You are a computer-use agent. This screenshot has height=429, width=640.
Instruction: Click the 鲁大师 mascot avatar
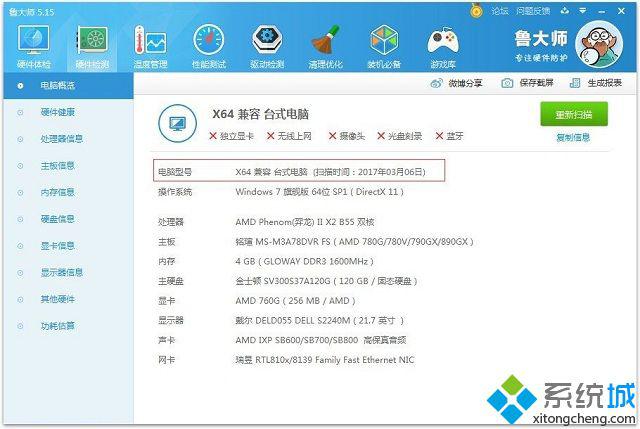pyautogui.click(x=599, y=44)
